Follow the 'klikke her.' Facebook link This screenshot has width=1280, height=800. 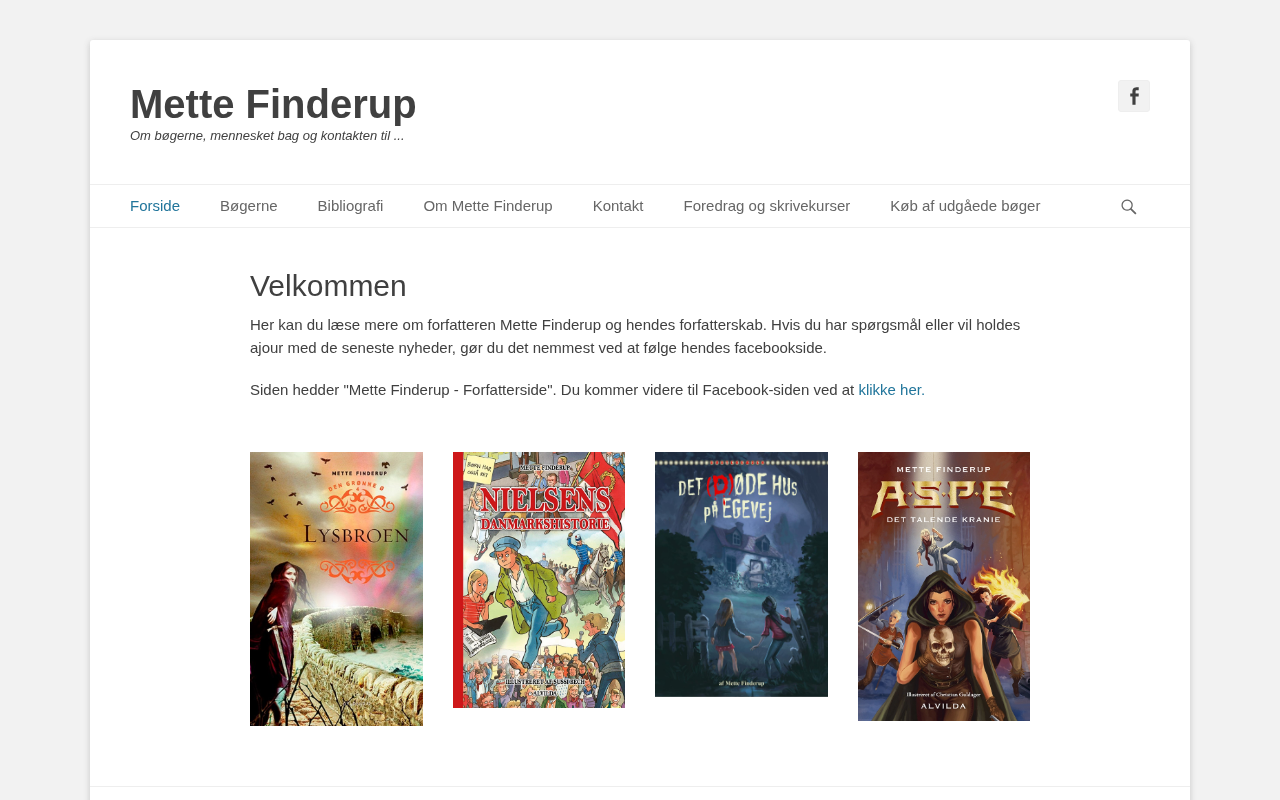click(x=892, y=390)
